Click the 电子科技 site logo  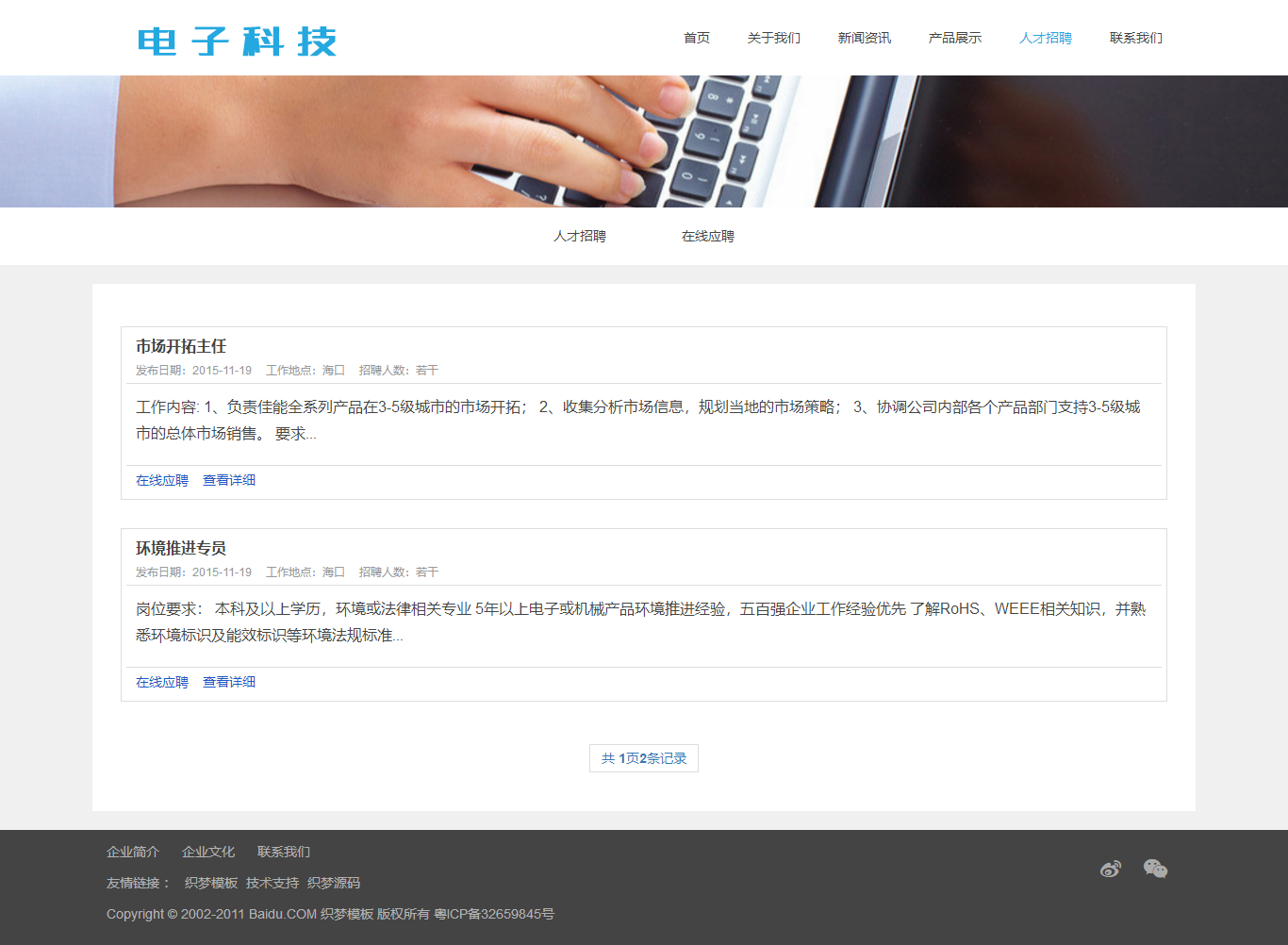tap(238, 41)
